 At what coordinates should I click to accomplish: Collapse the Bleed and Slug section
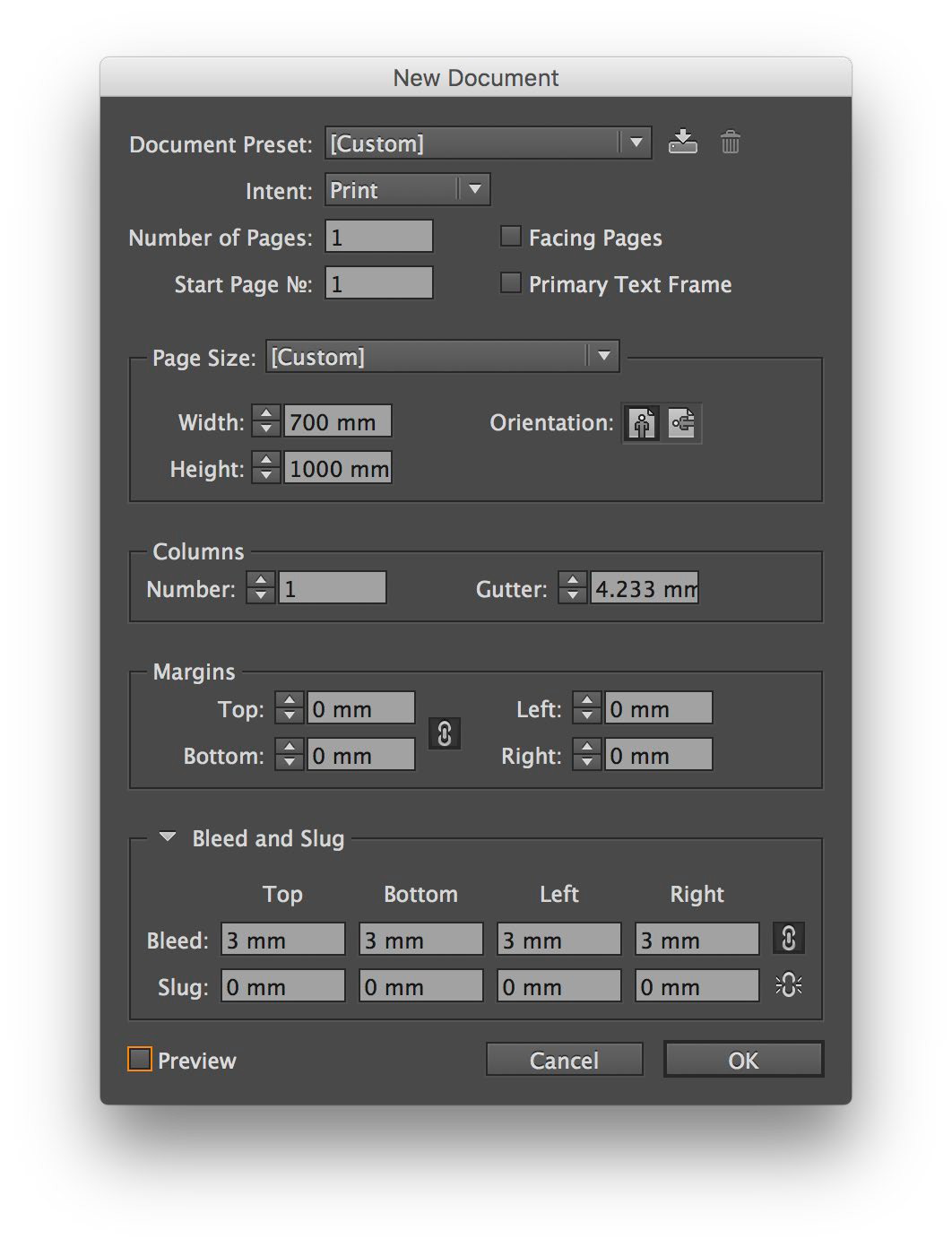point(168,837)
